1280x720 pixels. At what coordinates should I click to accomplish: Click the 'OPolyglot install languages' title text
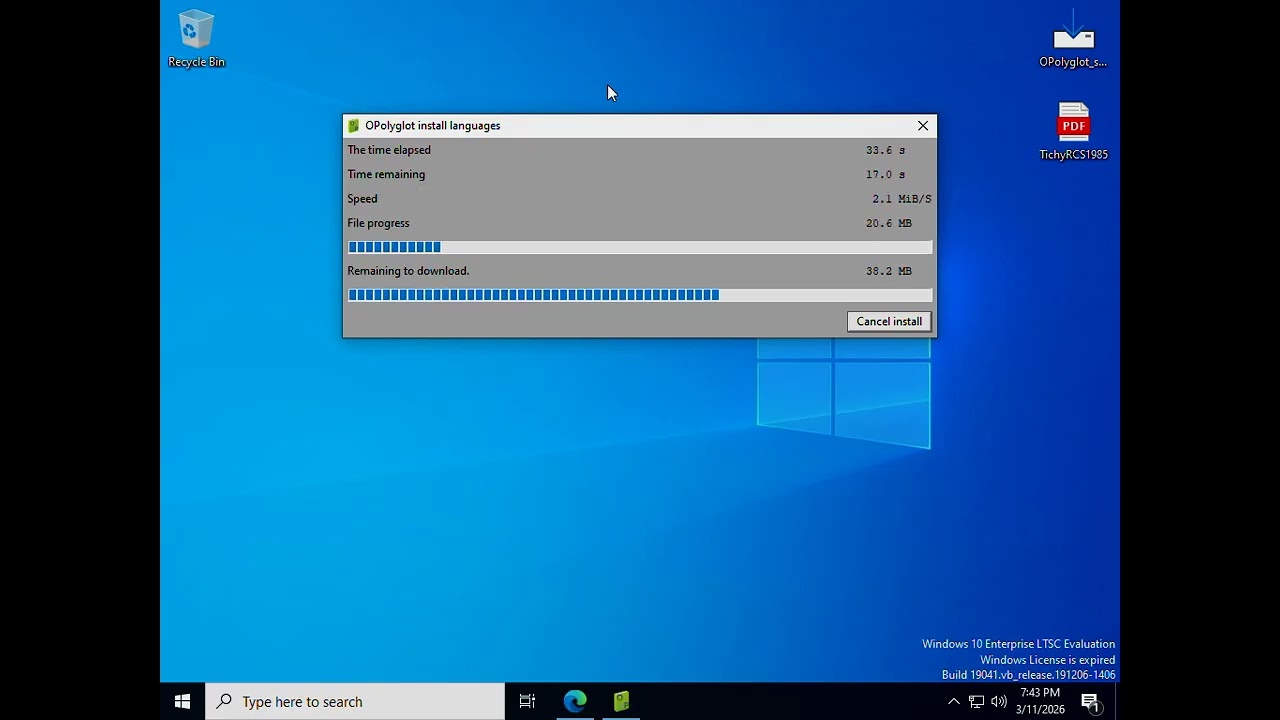433,126
